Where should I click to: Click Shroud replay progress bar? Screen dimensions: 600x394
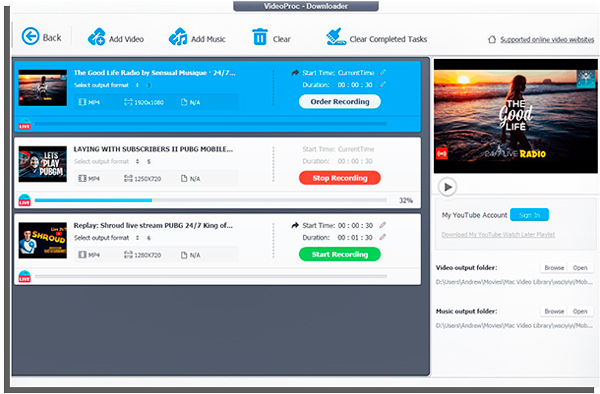click(211, 276)
